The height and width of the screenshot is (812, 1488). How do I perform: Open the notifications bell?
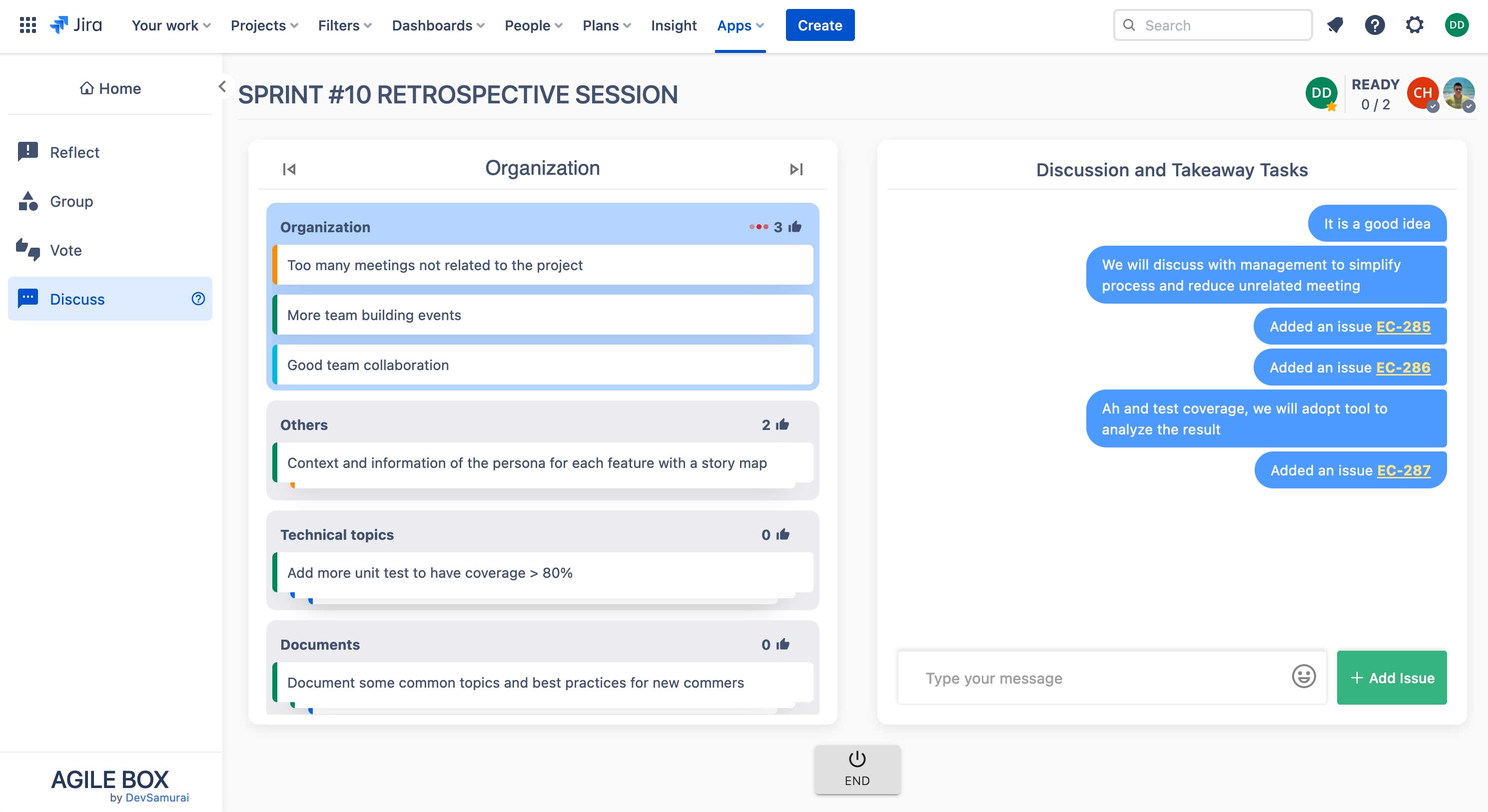[x=1335, y=25]
